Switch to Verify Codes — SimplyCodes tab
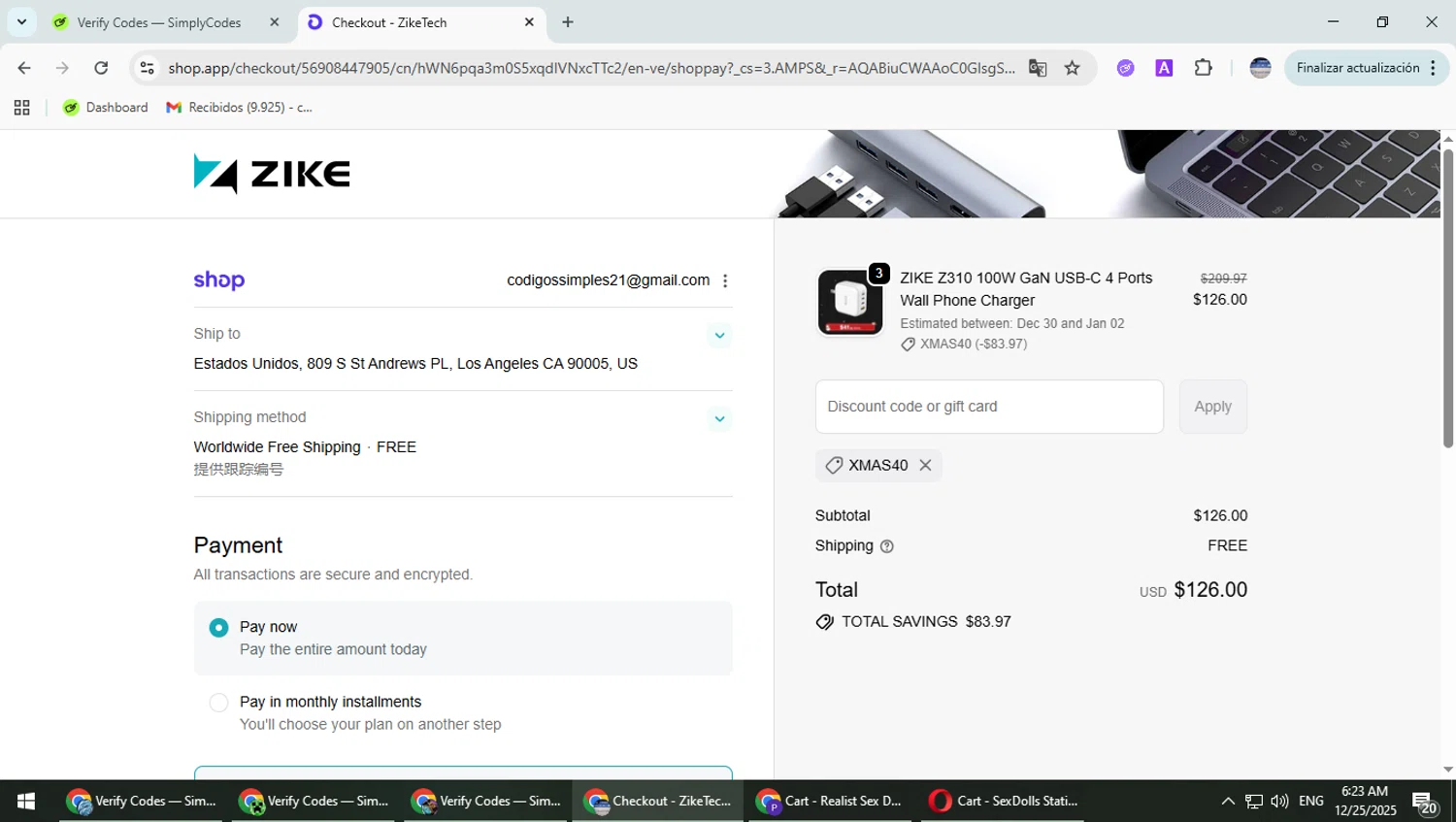The height and width of the screenshot is (822, 1456). point(160,22)
